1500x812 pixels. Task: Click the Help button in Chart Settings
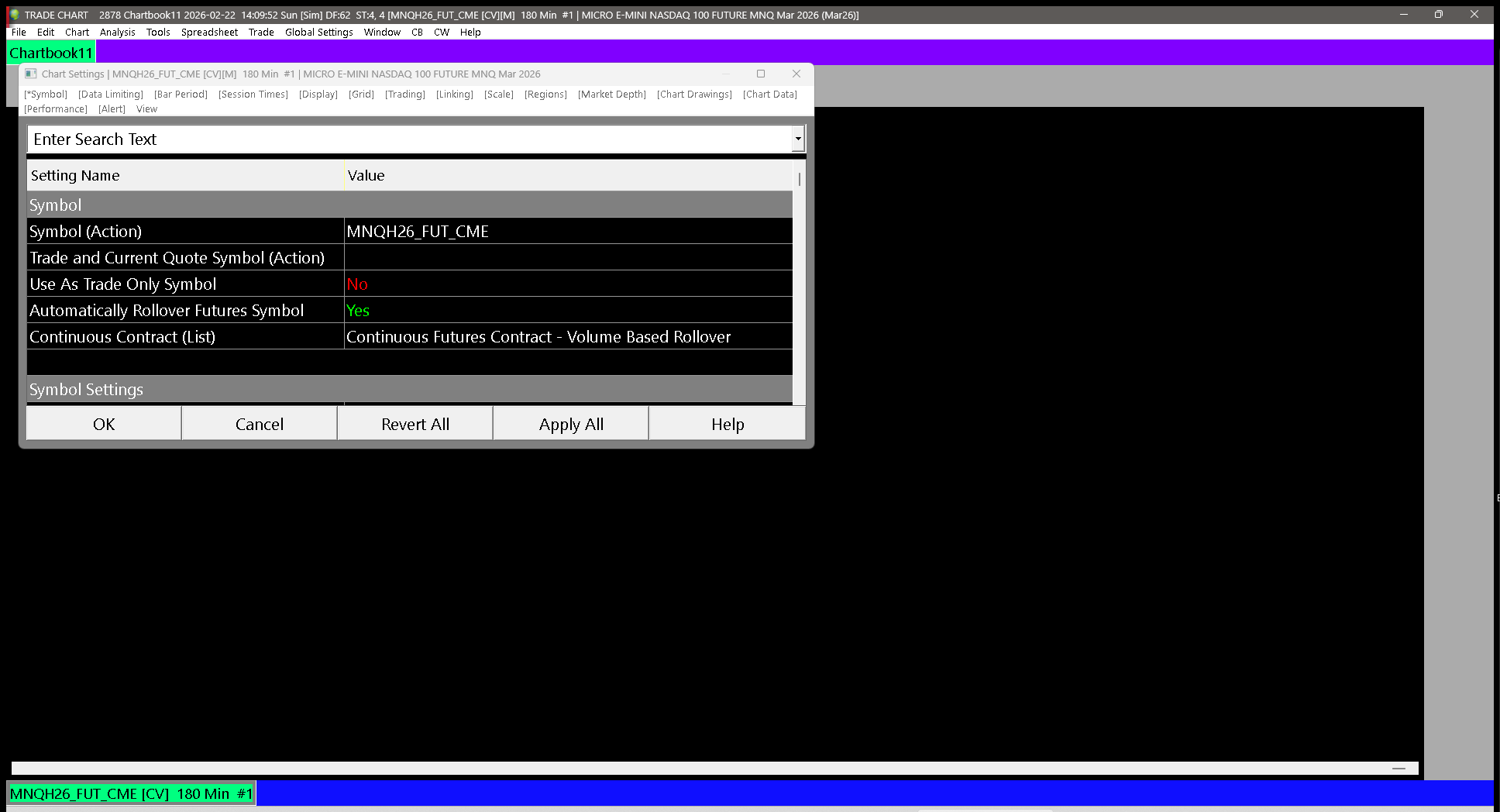pos(728,424)
